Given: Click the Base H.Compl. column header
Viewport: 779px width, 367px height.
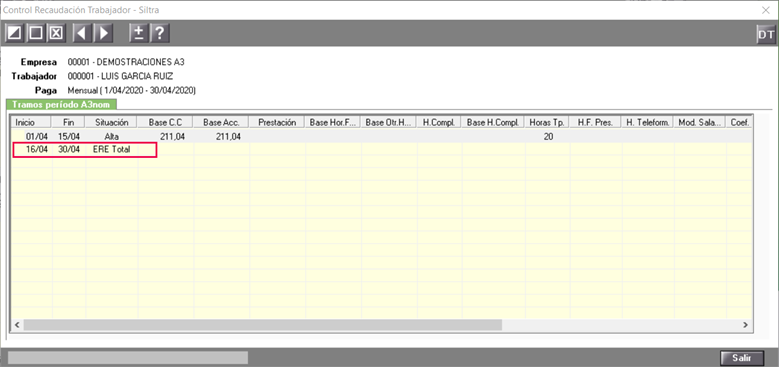Looking at the screenshot, I should (x=493, y=122).
